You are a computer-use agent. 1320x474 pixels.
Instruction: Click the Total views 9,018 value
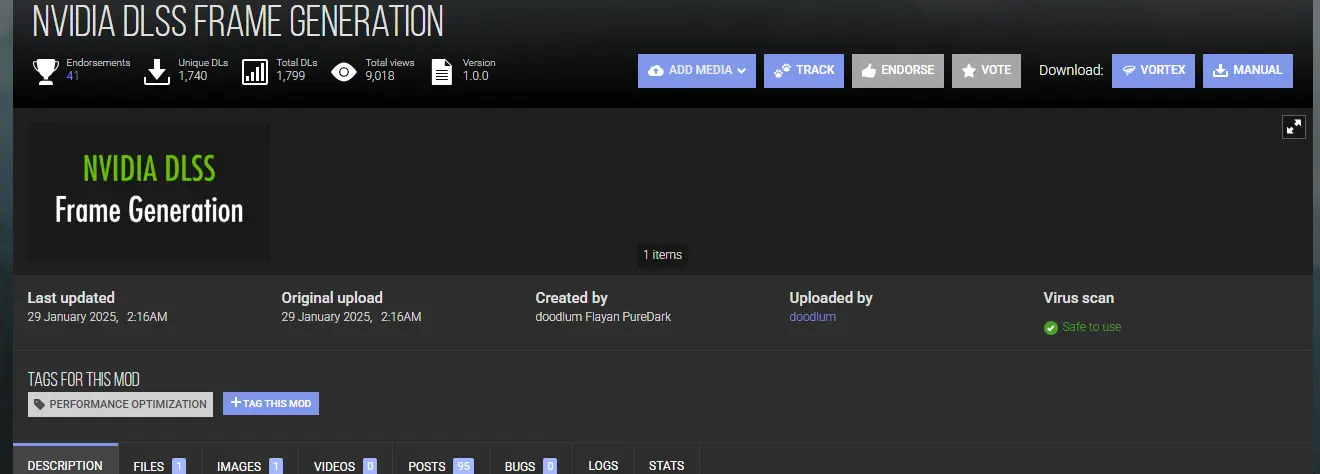[379, 76]
